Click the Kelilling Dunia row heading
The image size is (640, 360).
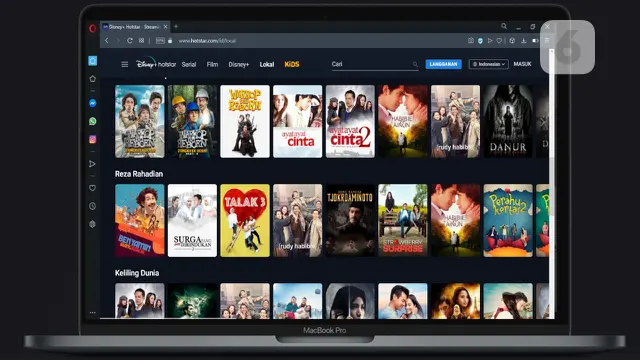tap(137, 273)
